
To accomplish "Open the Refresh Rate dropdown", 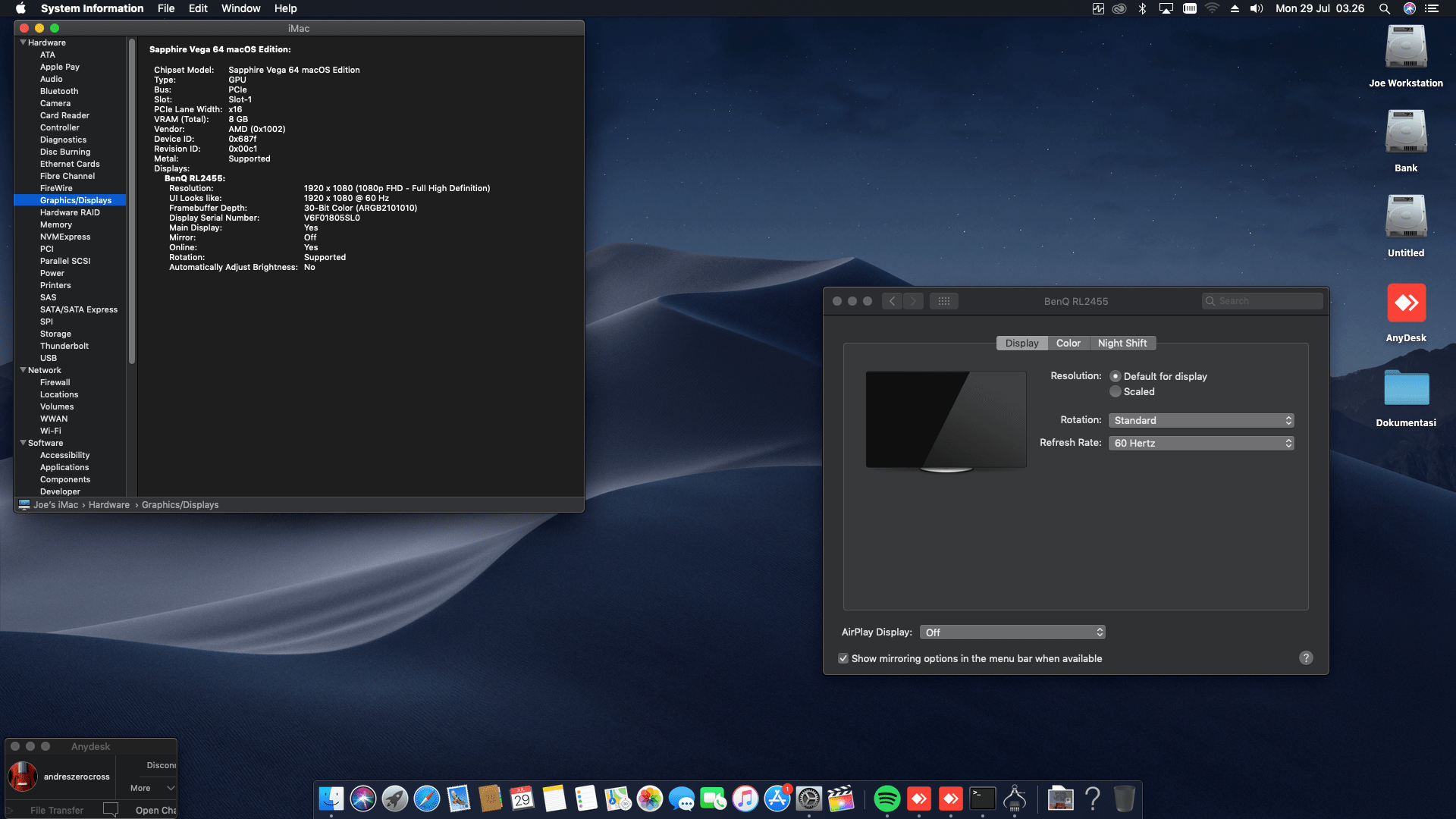I will [1201, 443].
